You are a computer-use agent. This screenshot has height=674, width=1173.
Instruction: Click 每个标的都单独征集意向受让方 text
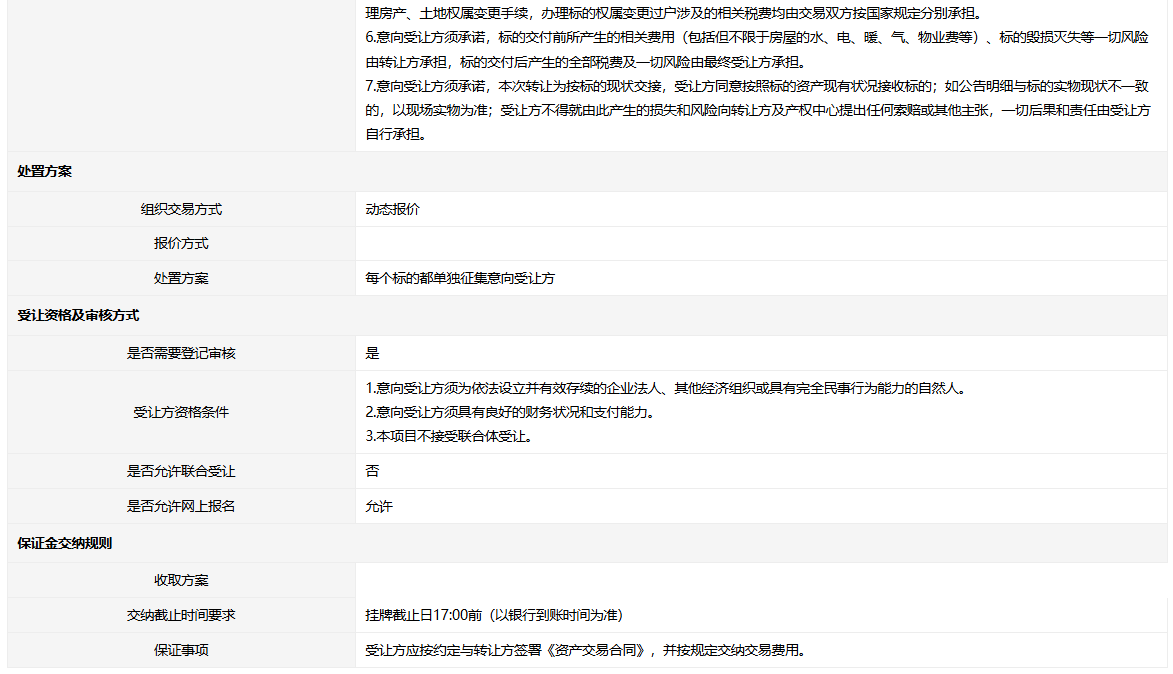click(x=460, y=278)
